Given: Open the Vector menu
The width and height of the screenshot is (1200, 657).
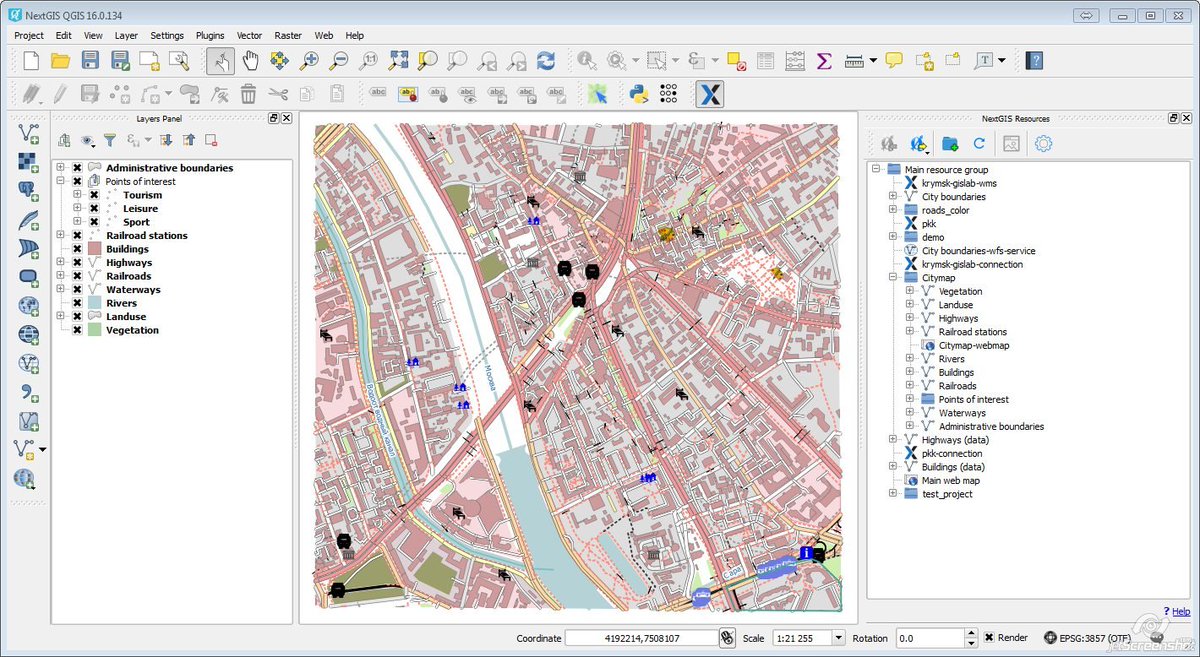Looking at the screenshot, I should coord(248,35).
